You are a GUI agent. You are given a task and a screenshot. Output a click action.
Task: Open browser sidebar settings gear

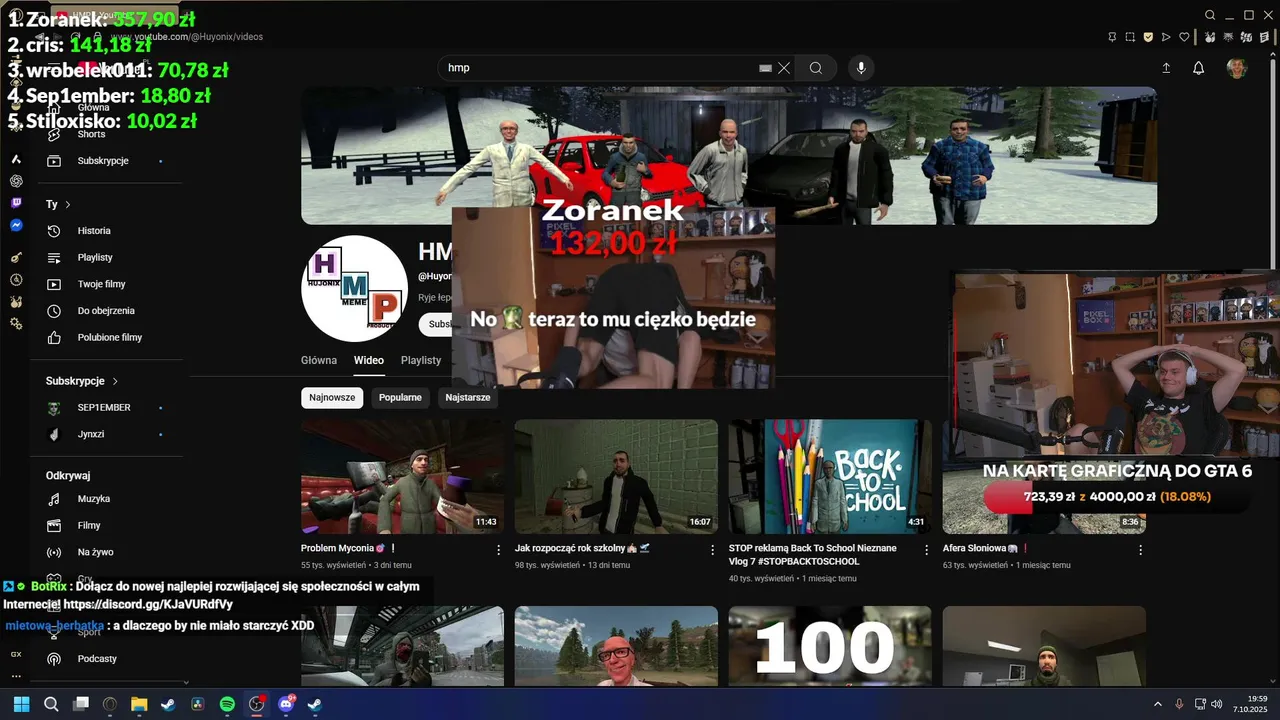point(16,324)
